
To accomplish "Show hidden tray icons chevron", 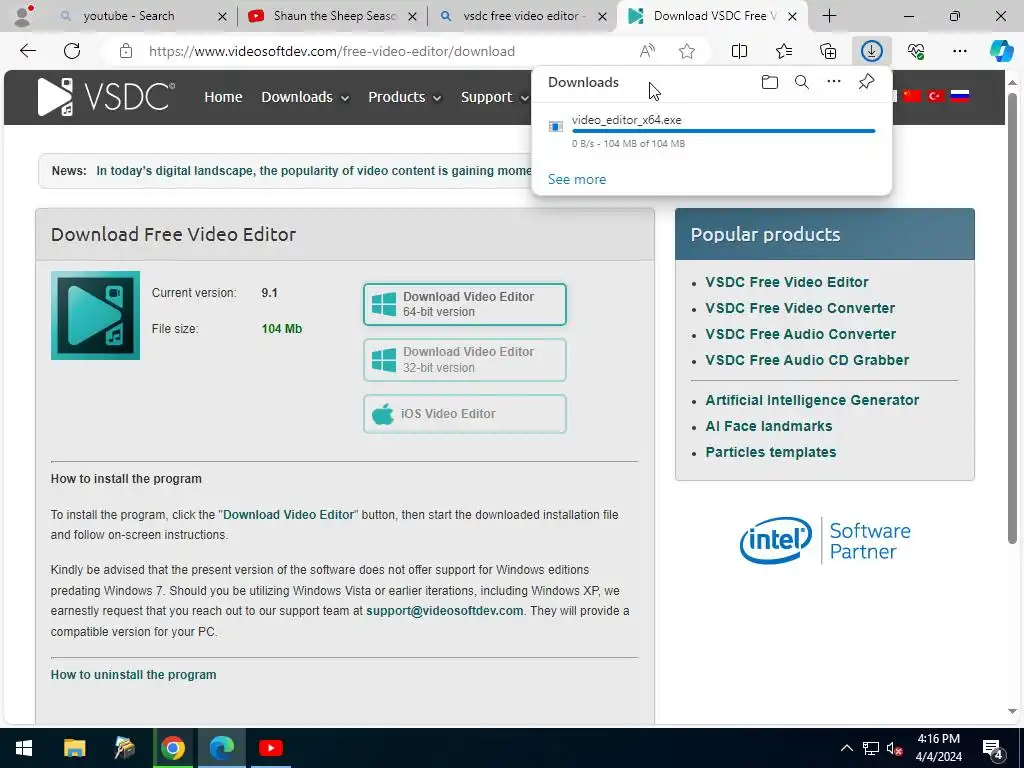I will tap(846, 748).
